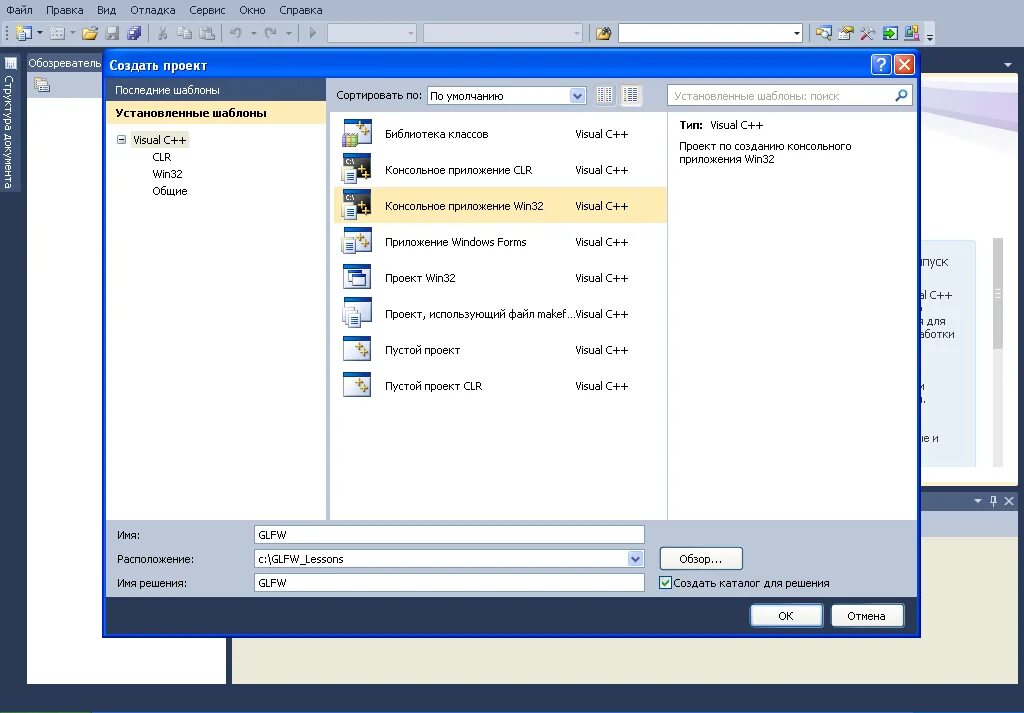Click the Win32 Project template icon
1024x713 pixels.
(x=357, y=277)
